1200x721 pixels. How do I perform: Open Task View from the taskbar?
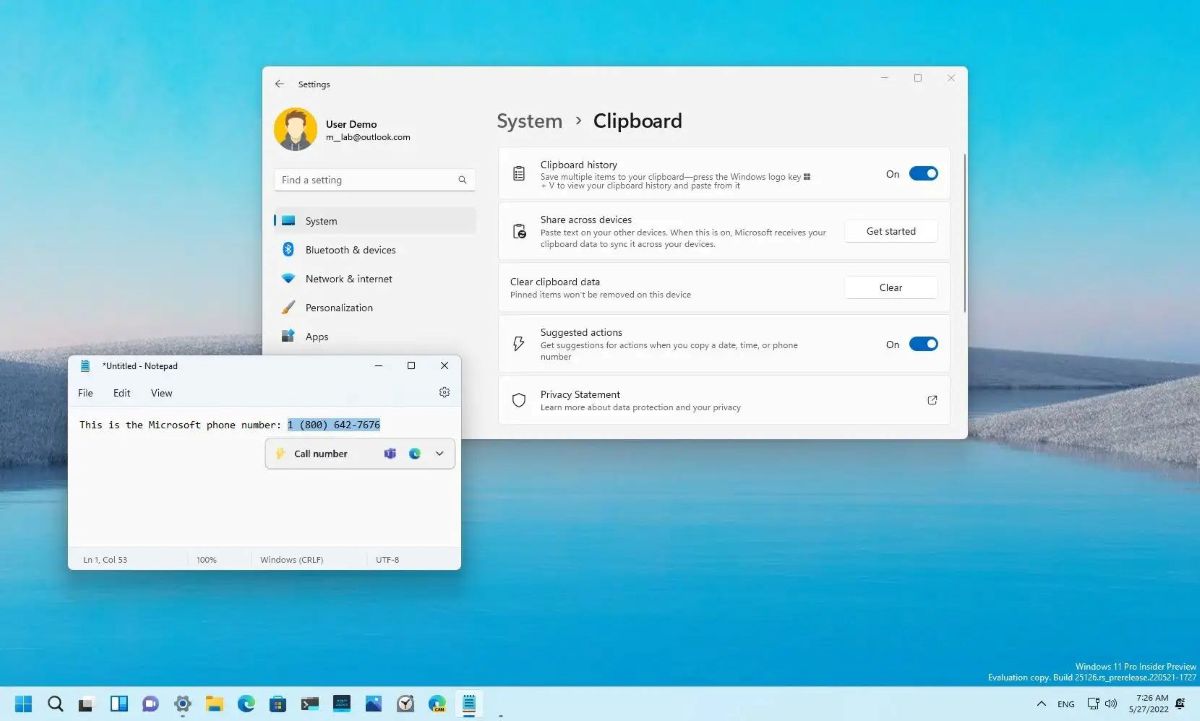point(87,704)
